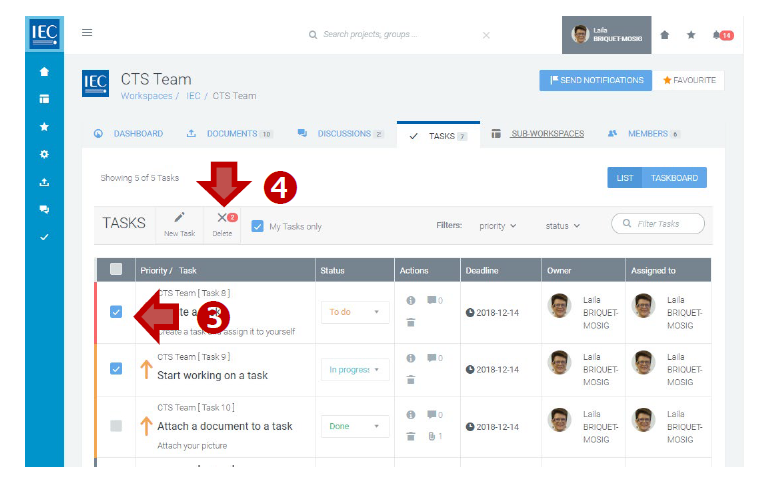Click the home icon in top bar

click(x=665, y=35)
